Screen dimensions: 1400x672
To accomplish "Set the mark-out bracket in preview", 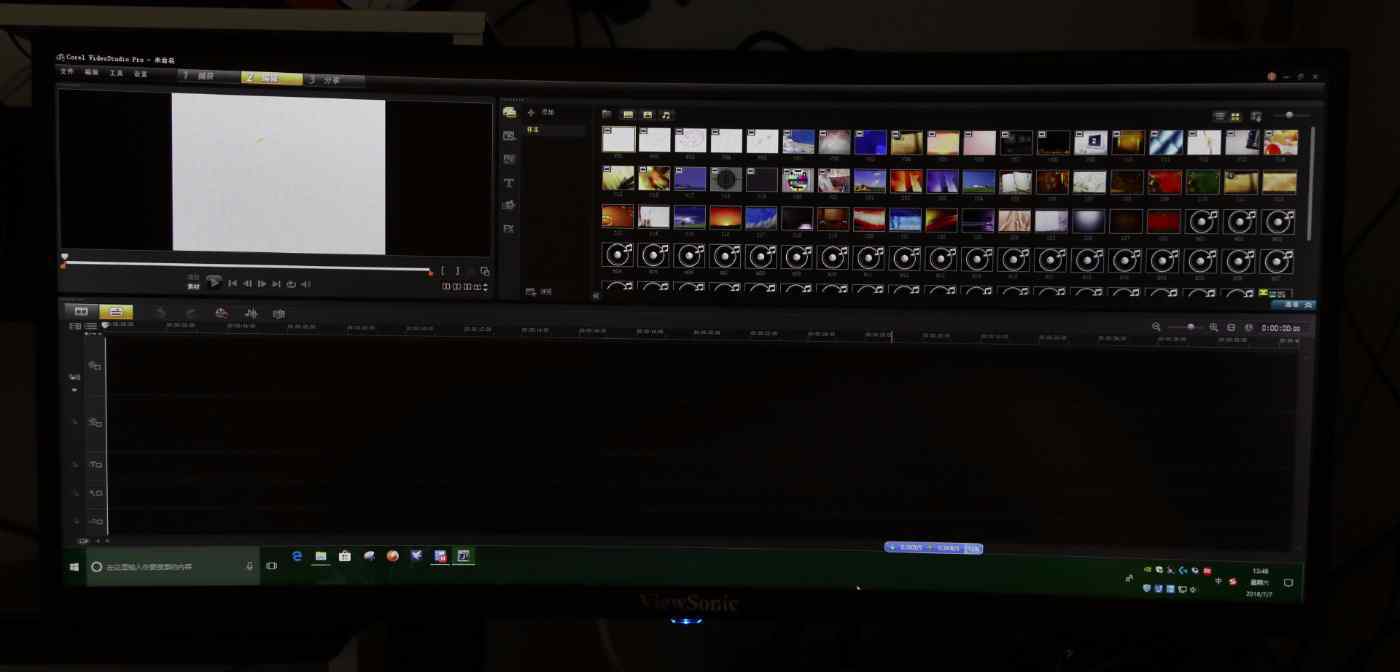I will (x=457, y=271).
